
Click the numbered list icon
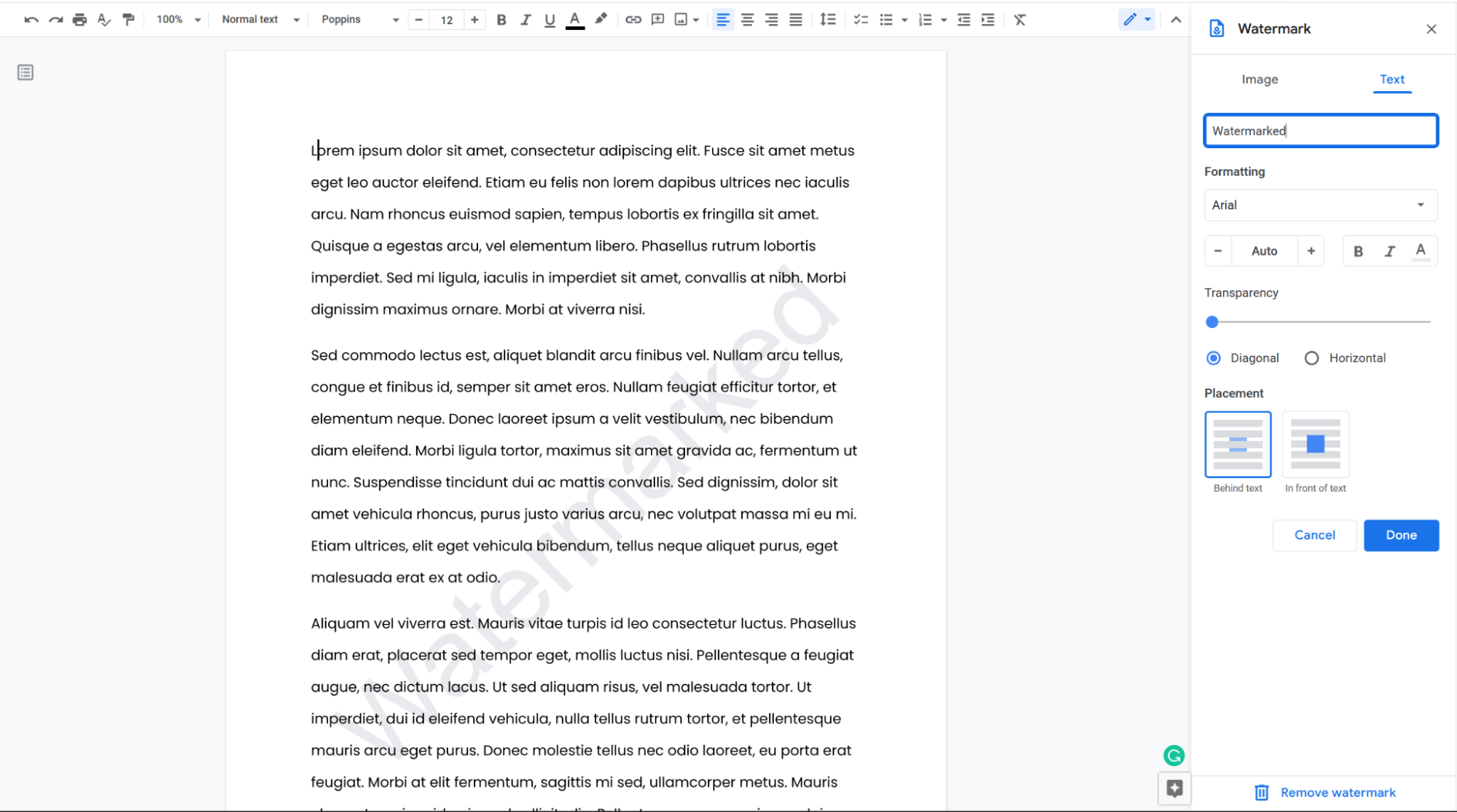tap(922, 19)
